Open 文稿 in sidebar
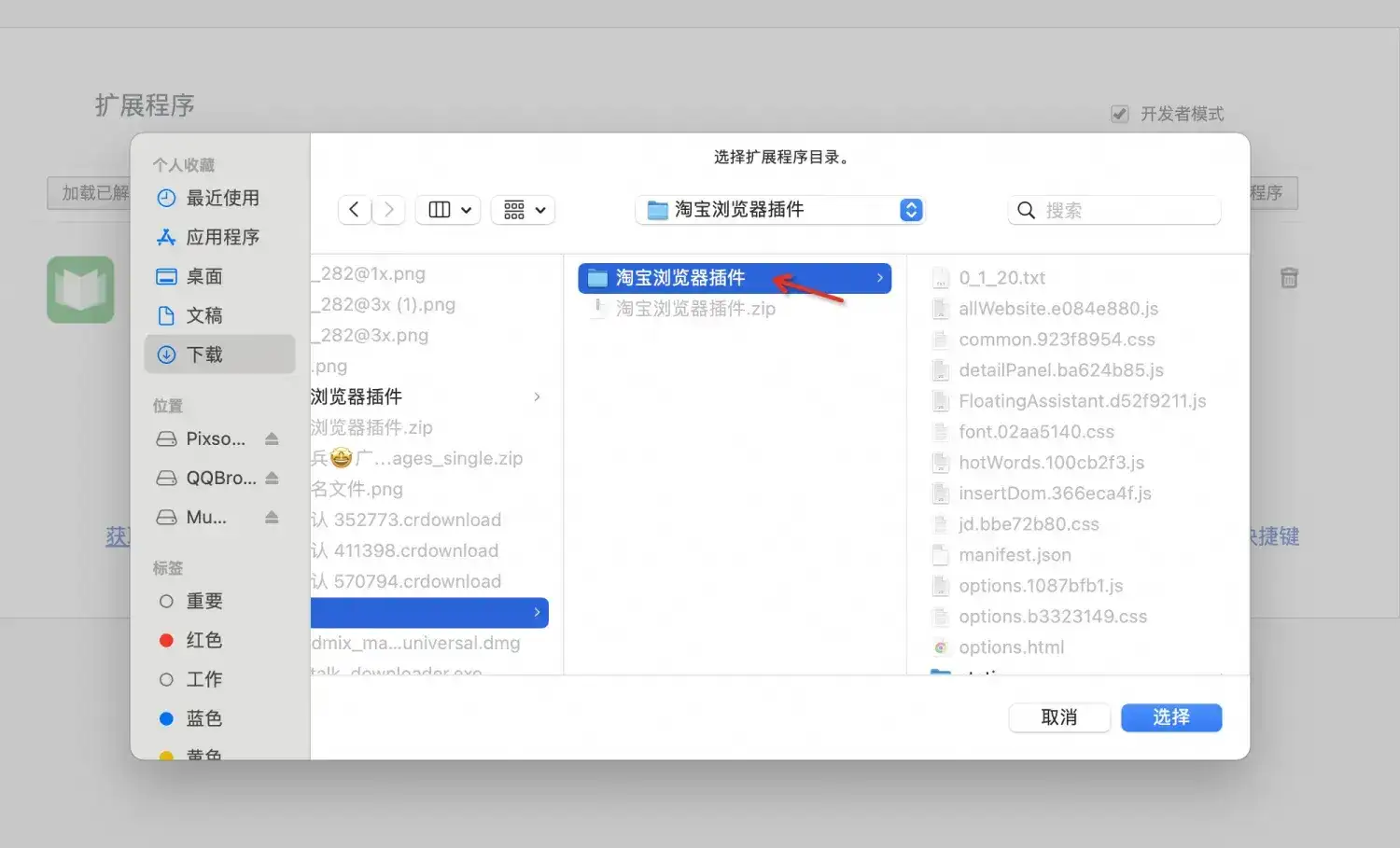Screen dimensions: 1400x848 220,315
